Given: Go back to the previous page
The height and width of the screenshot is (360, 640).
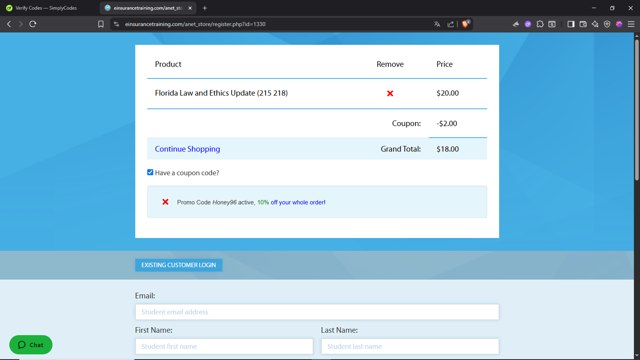Looking at the screenshot, I should coord(9,24).
